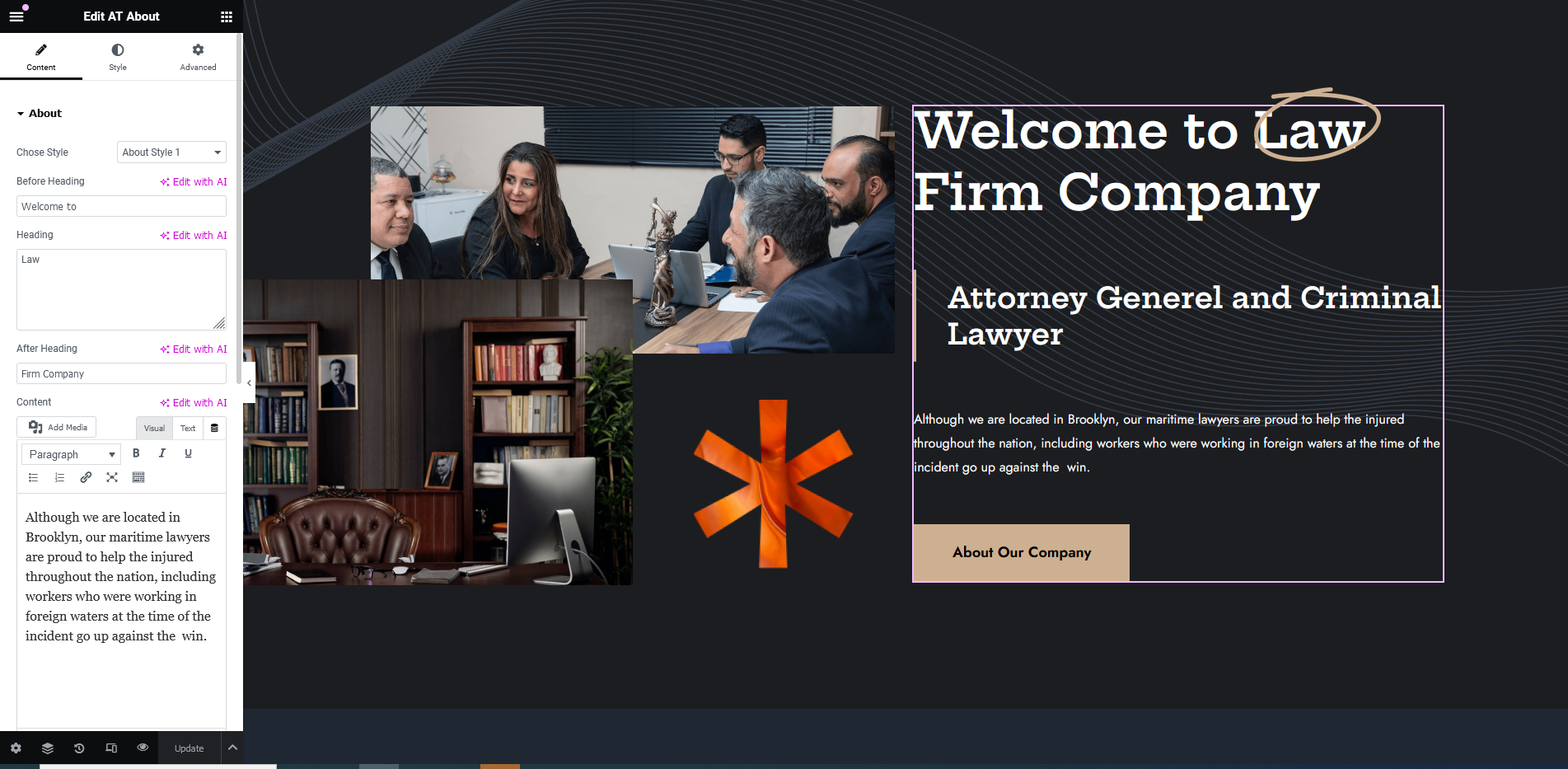
Task: Click the Update button
Action: coord(189,748)
